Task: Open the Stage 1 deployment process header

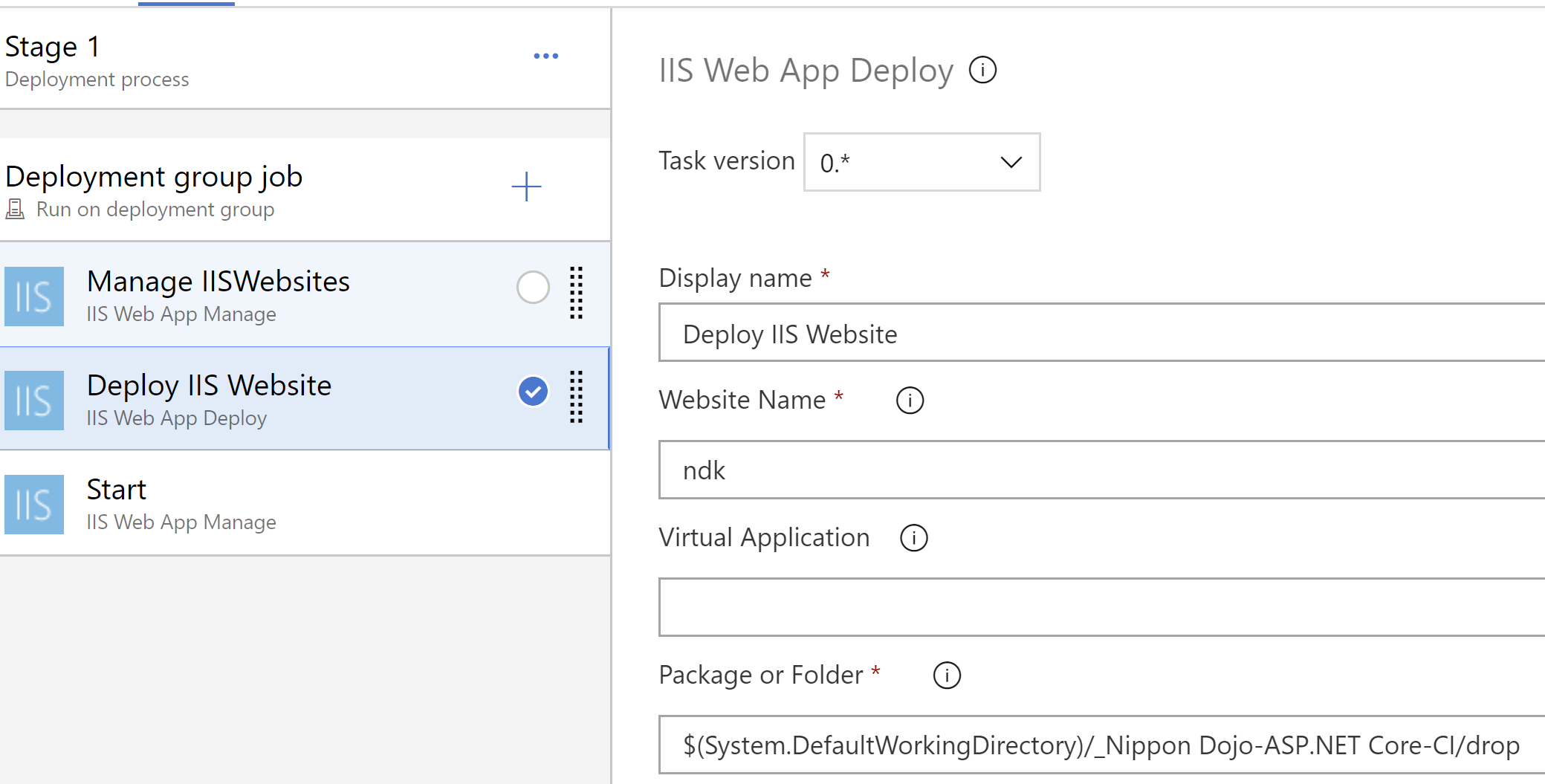Action: point(97,59)
